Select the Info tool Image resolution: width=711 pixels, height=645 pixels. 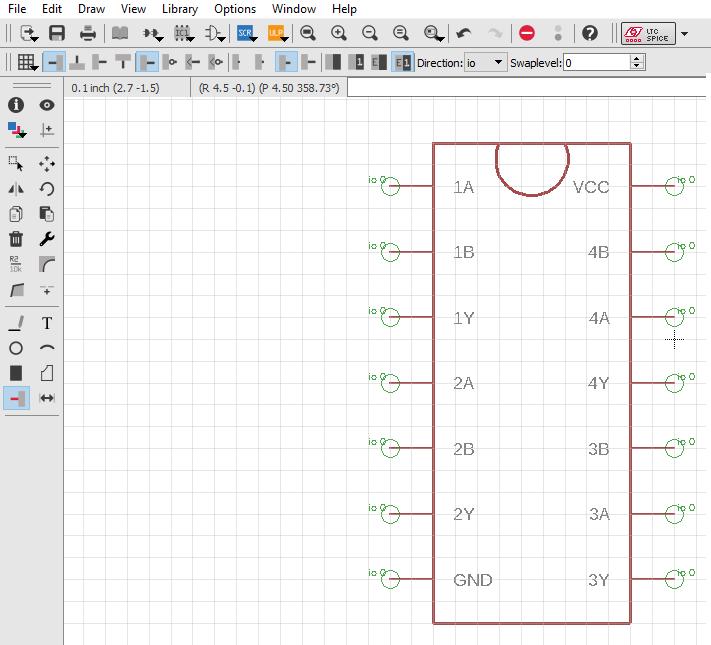pos(16,105)
